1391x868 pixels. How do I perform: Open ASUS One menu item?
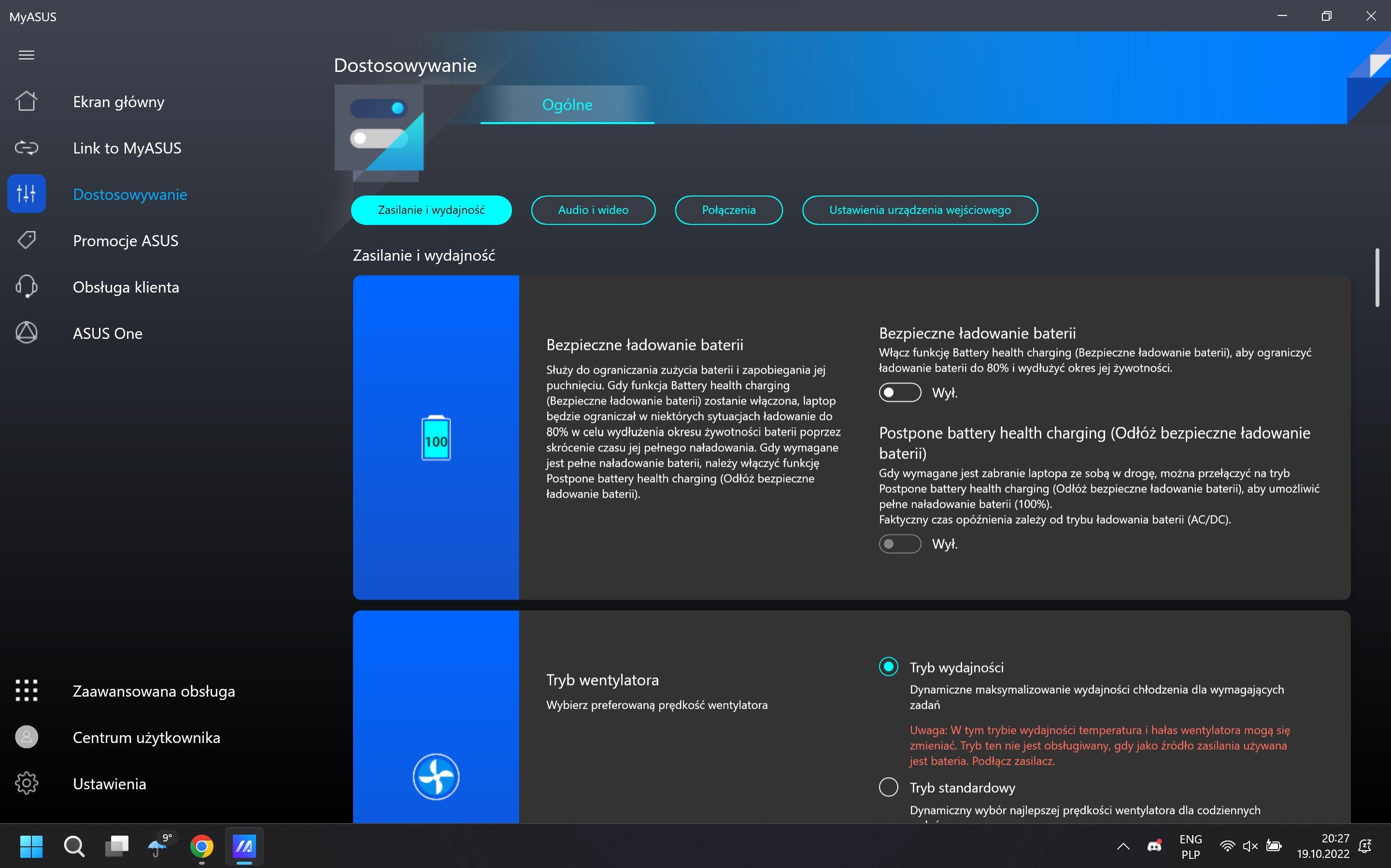tap(107, 333)
